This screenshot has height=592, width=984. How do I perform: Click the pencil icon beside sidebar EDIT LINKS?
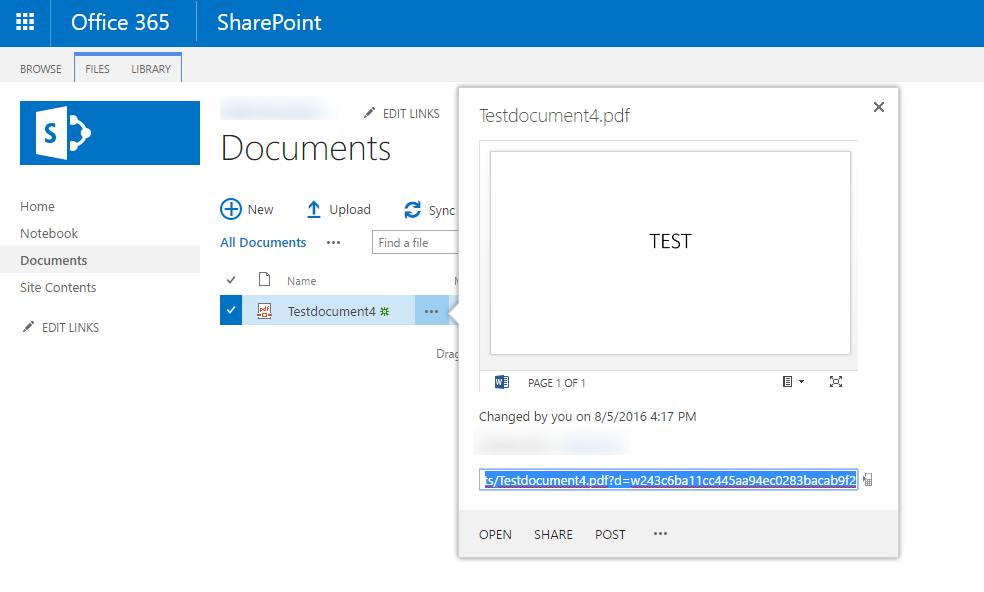[28, 326]
